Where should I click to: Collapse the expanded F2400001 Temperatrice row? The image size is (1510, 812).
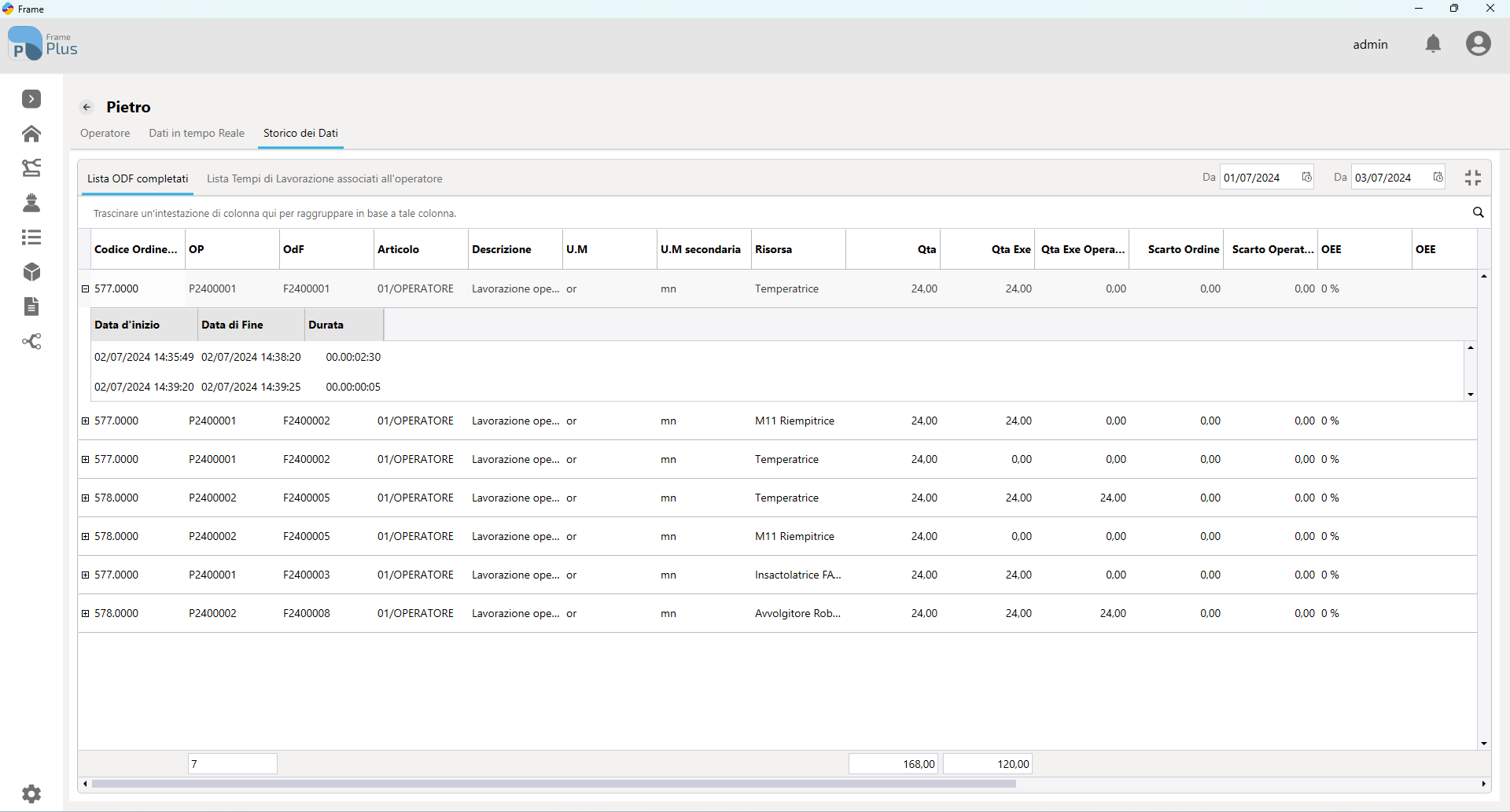click(x=86, y=288)
